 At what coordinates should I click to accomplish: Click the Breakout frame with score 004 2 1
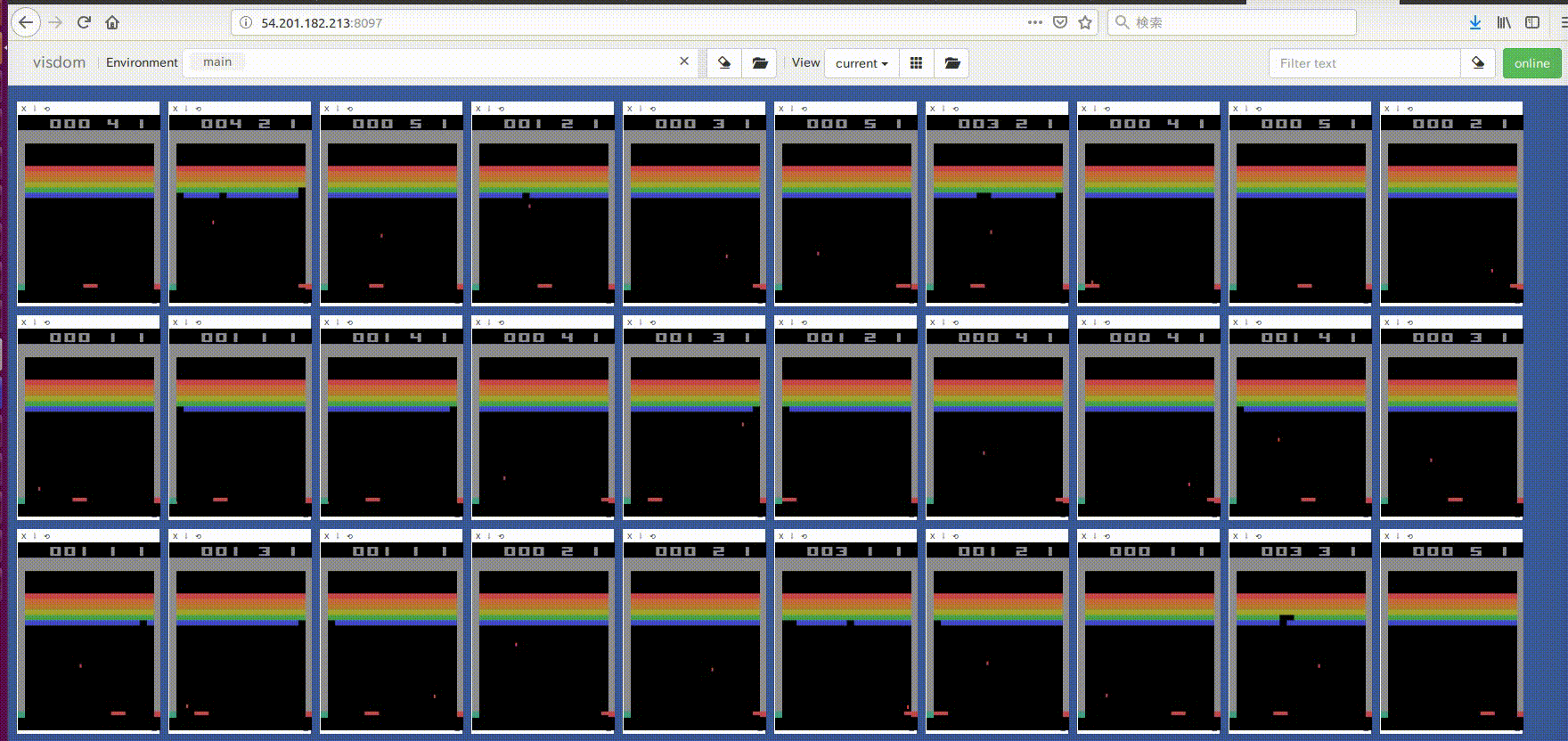(241, 209)
